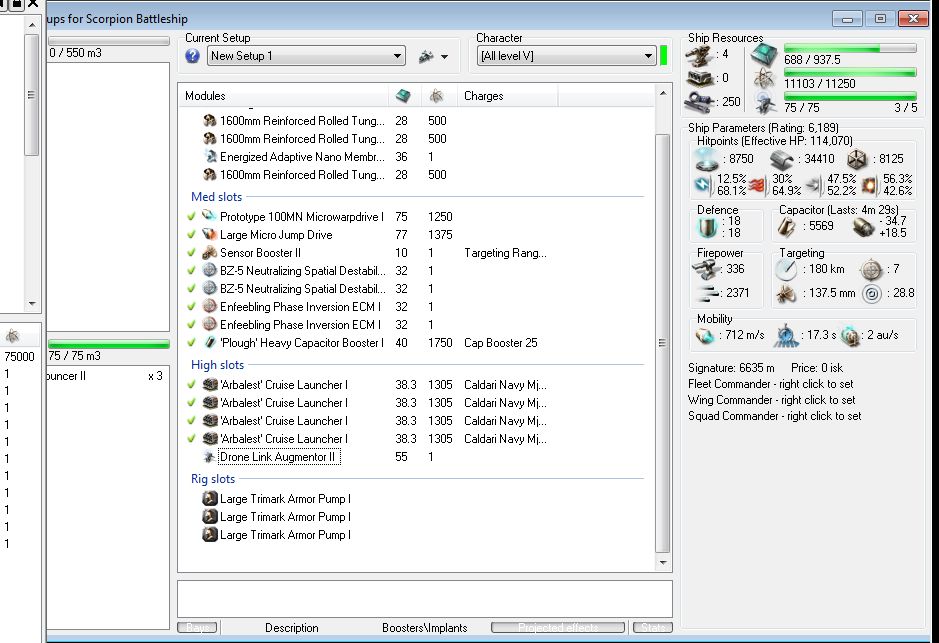
Task: Switch to the Bays tab
Action: (198, 627)
